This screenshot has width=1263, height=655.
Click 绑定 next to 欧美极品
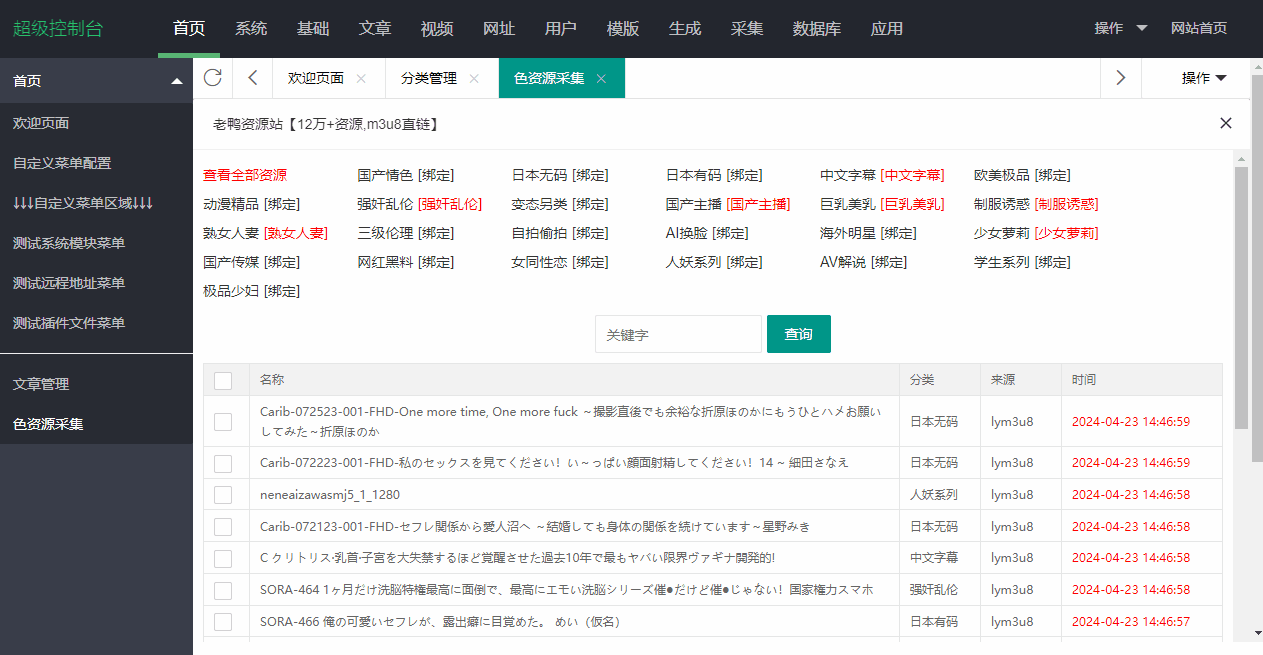(1052, 175)
